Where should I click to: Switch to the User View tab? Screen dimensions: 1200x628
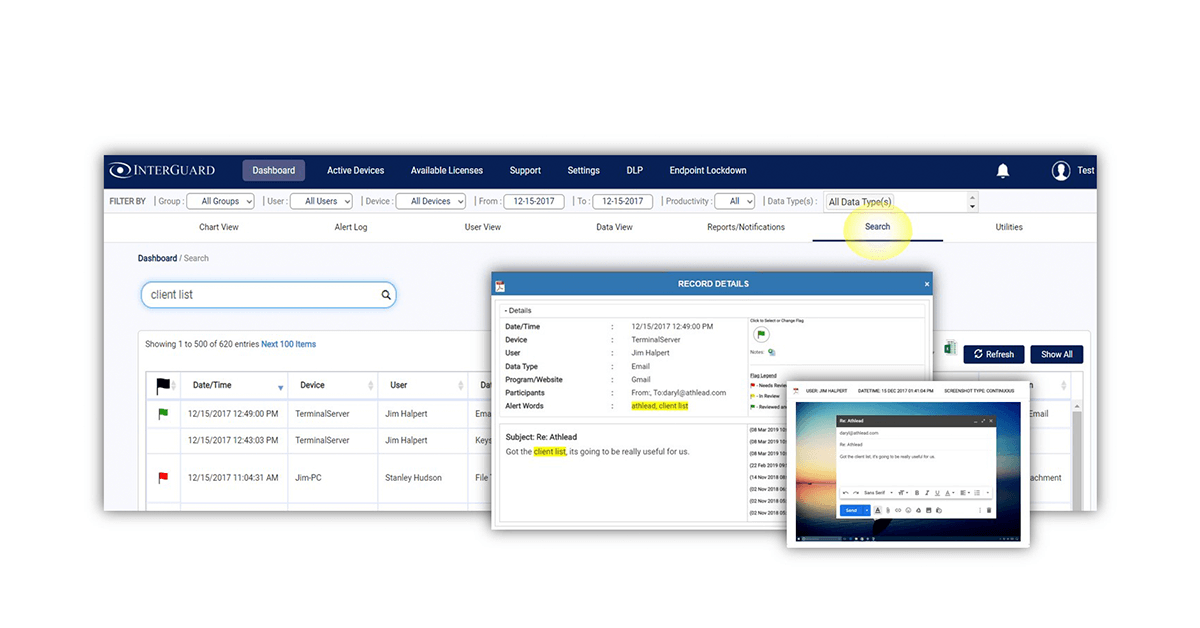(483, 227)
